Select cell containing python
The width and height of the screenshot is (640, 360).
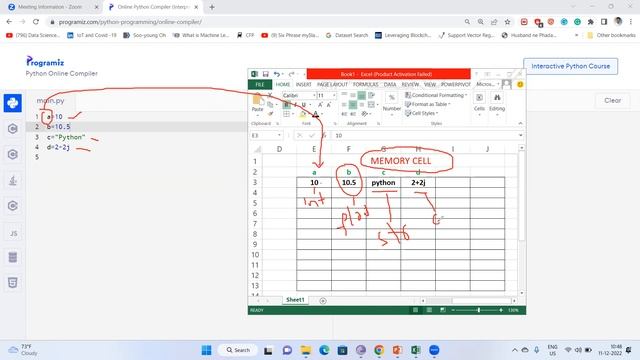coord(383,182)
